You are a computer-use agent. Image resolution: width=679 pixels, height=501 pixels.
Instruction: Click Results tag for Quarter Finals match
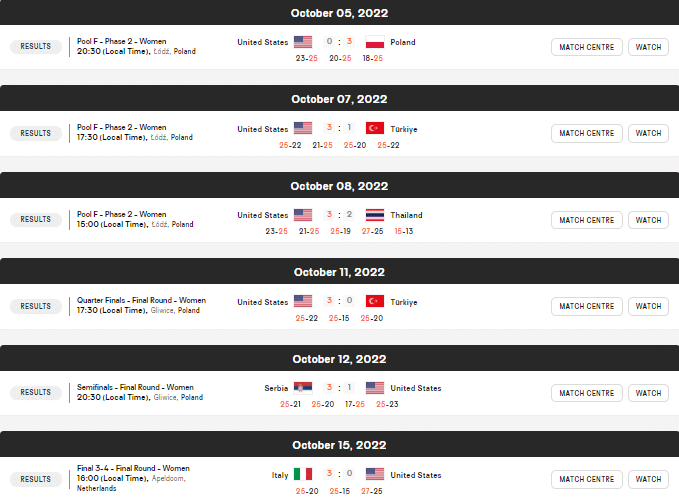(36, 306)
